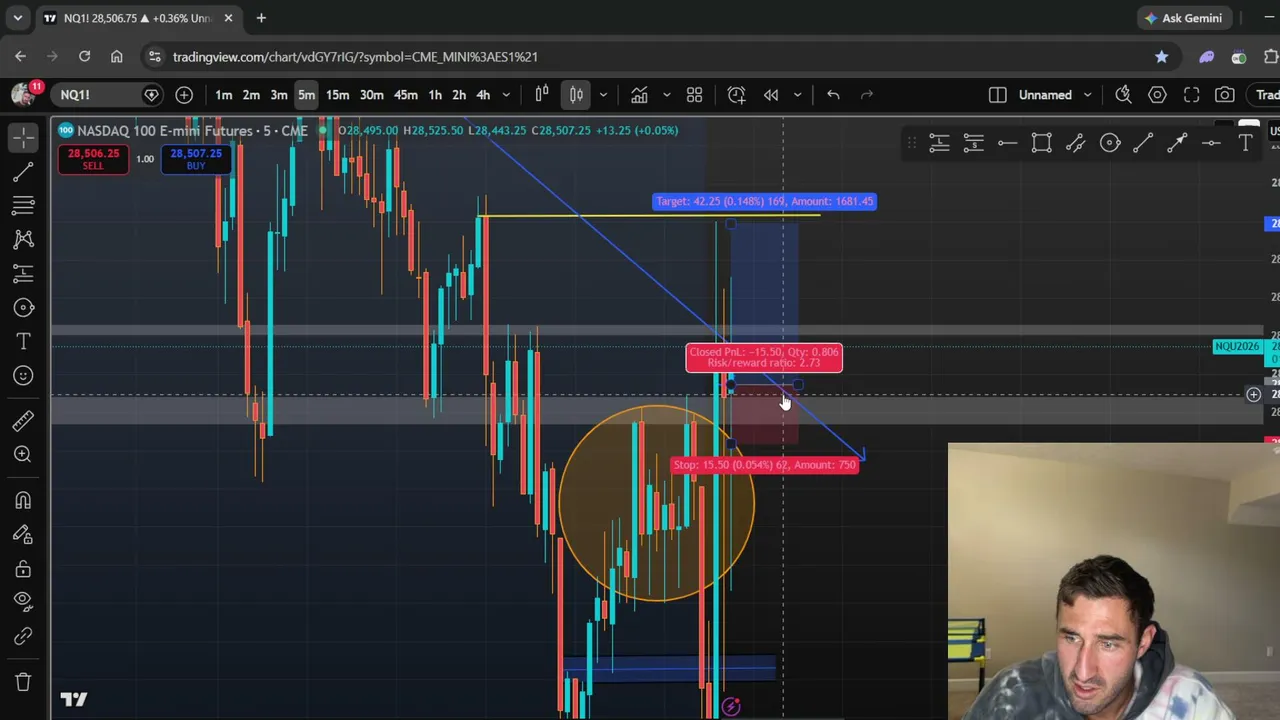The image size is (1280, 720).
Task: Select the 5m timeframe
Action: click(x=306, y=95)
